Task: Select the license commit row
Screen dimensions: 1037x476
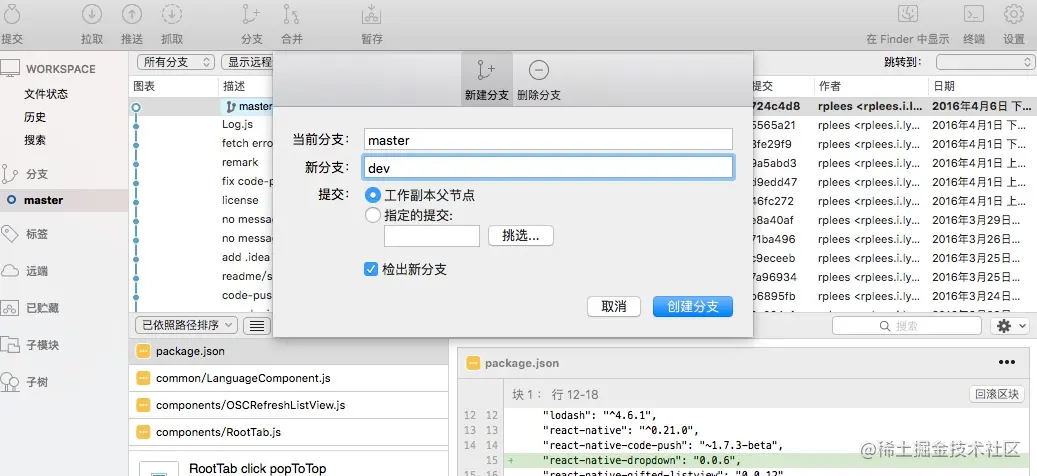Action: [240, 200]
